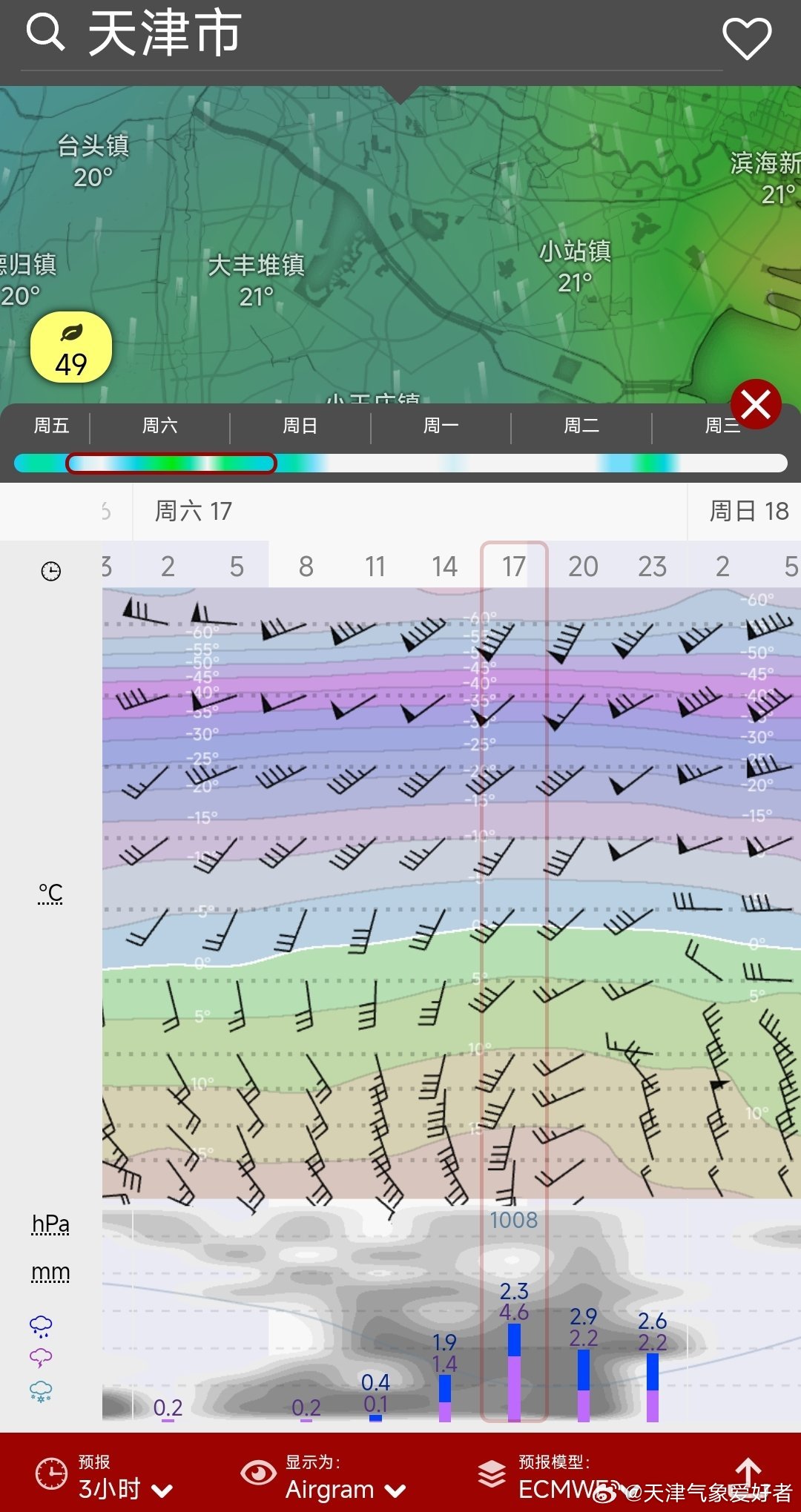This screenshot has width=801, height=1512.
Task: Change the mm precipitation unit
Action: 50,1272
